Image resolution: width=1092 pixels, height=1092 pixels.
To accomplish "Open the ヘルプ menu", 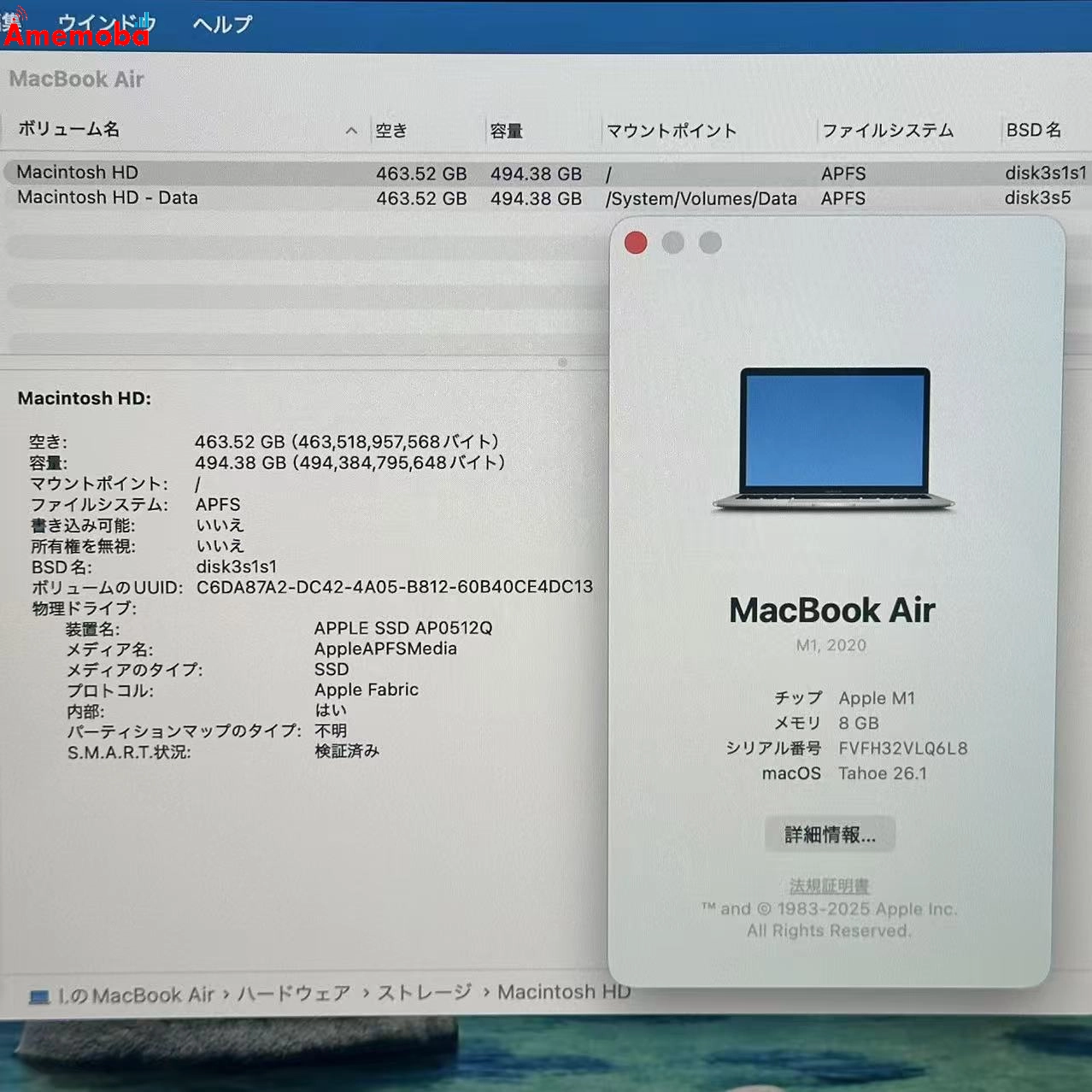I will [x=220, y=23].
